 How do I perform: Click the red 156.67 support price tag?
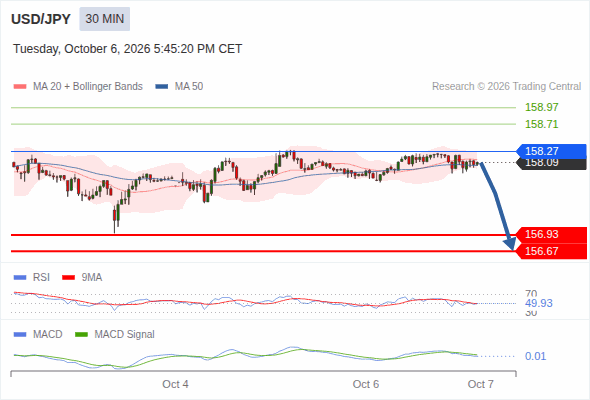point(551,251)
